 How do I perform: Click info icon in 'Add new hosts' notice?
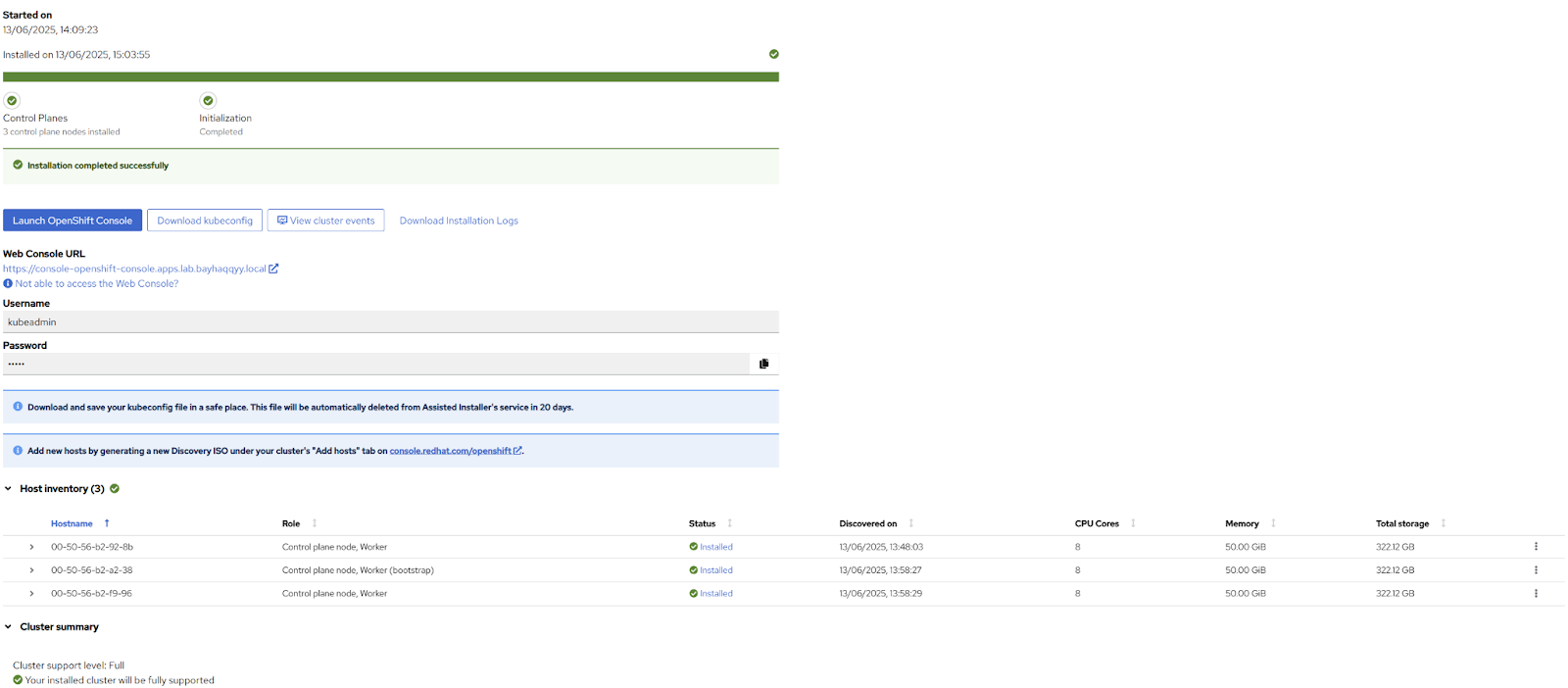point(18,451)
